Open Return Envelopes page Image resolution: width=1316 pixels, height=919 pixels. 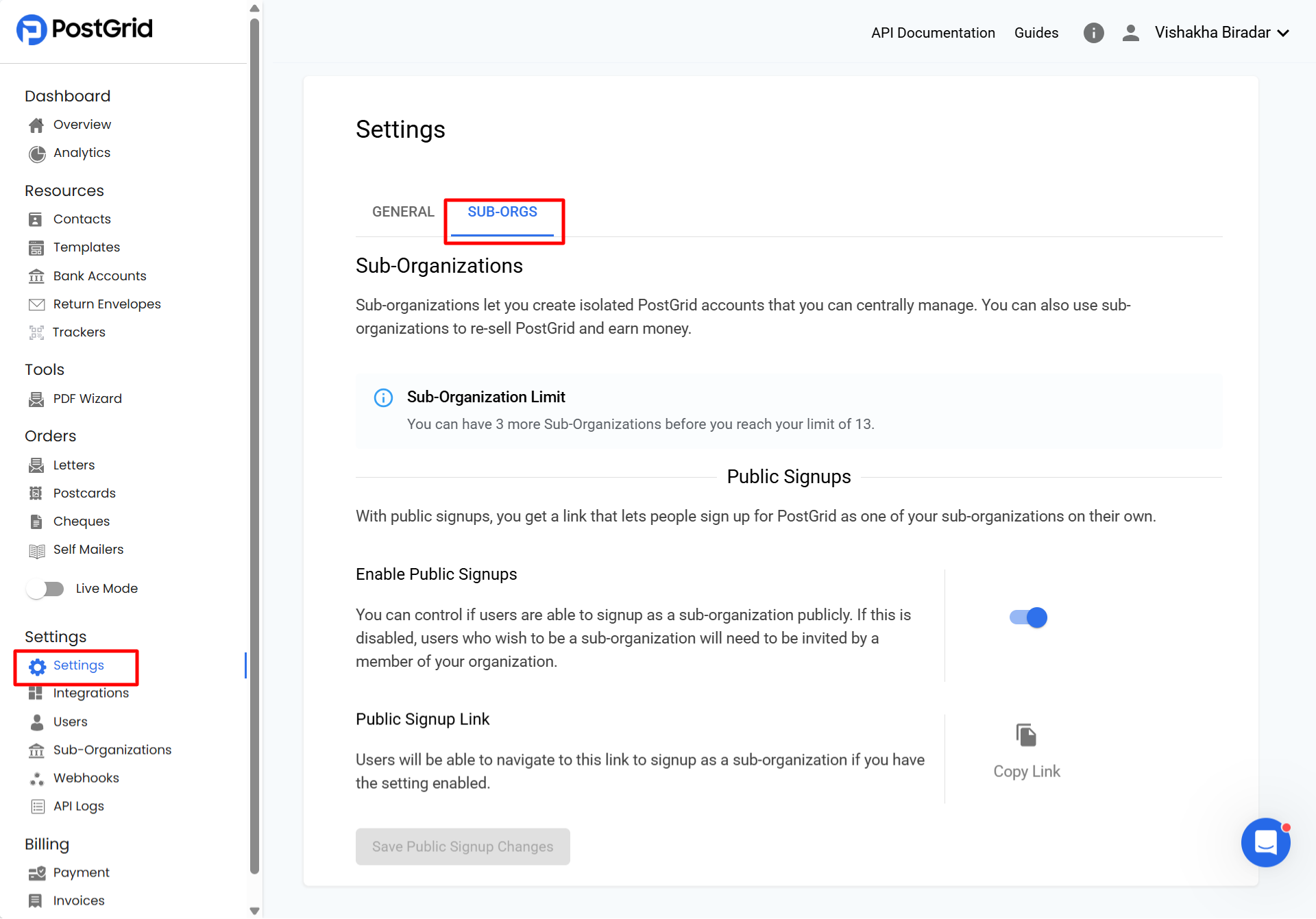point(107,304)
